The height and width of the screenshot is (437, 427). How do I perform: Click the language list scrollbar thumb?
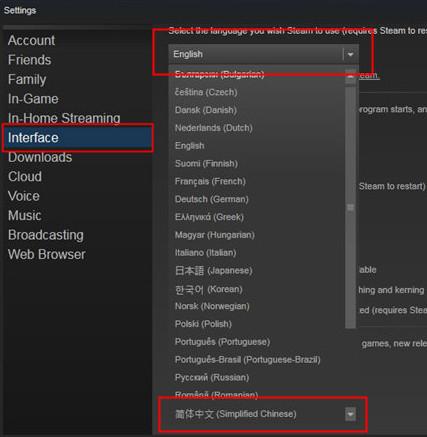350,208
